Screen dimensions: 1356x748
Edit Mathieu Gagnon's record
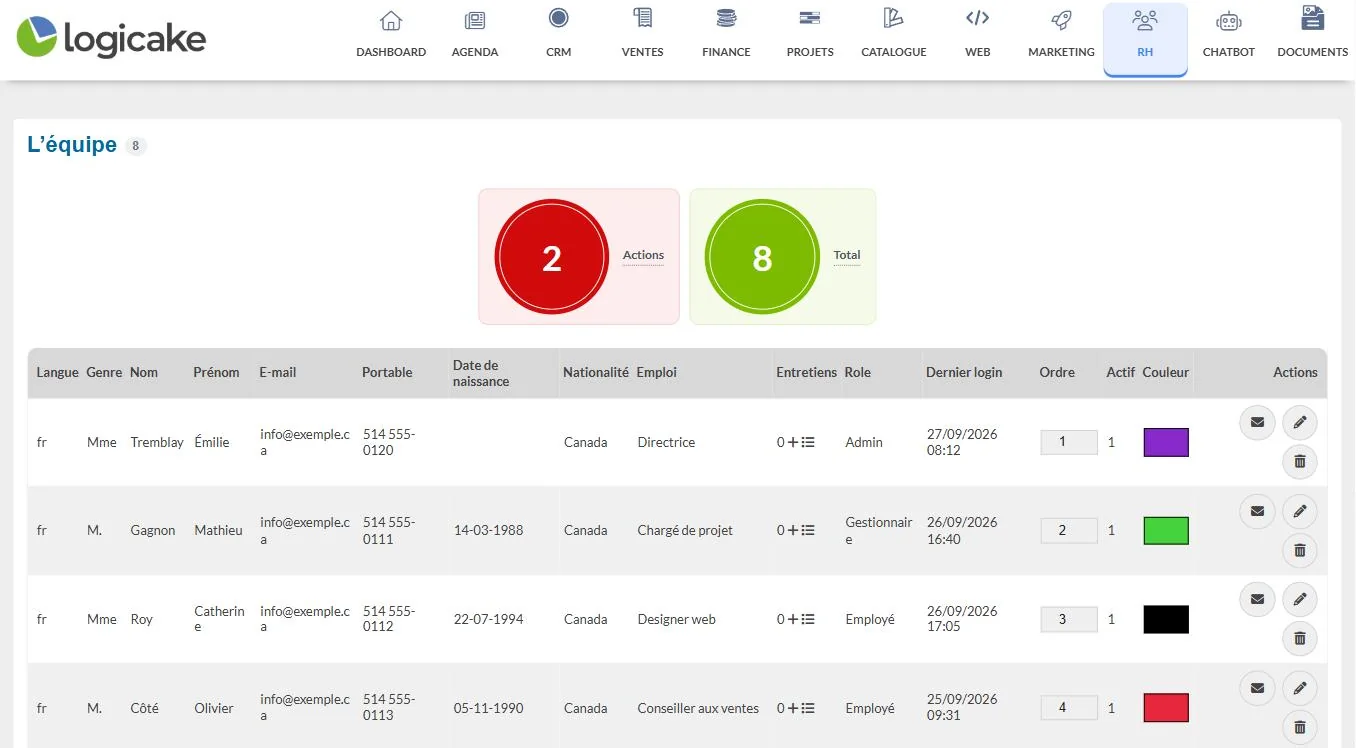coord(1300,512)
